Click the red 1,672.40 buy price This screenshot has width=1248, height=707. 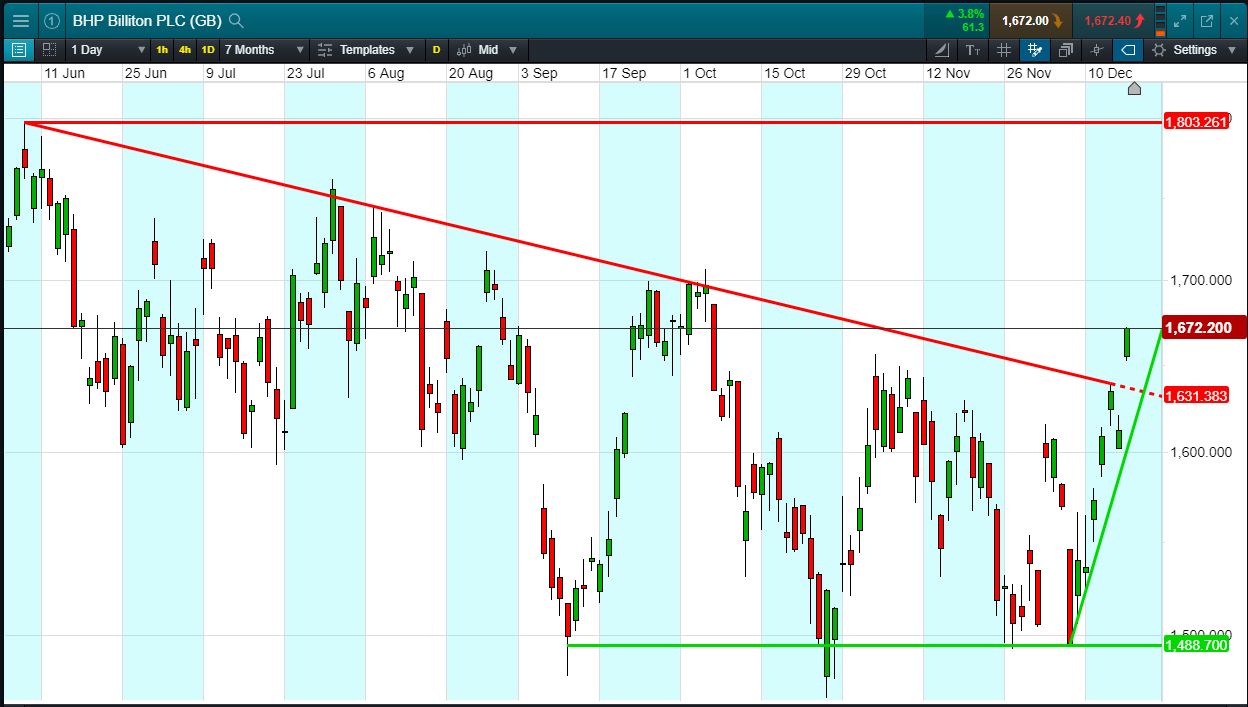[x=1114, y=20]
